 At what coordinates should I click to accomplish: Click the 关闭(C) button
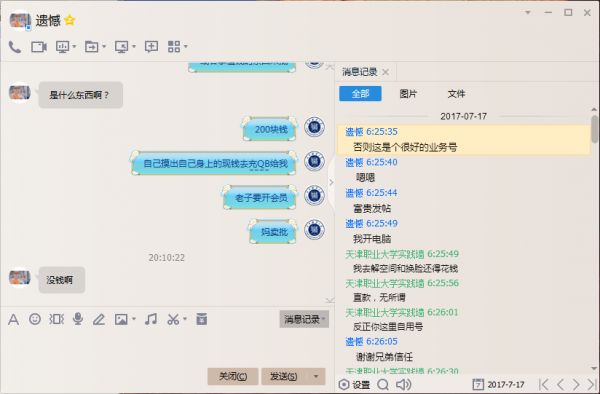click(x=233, y=376)
